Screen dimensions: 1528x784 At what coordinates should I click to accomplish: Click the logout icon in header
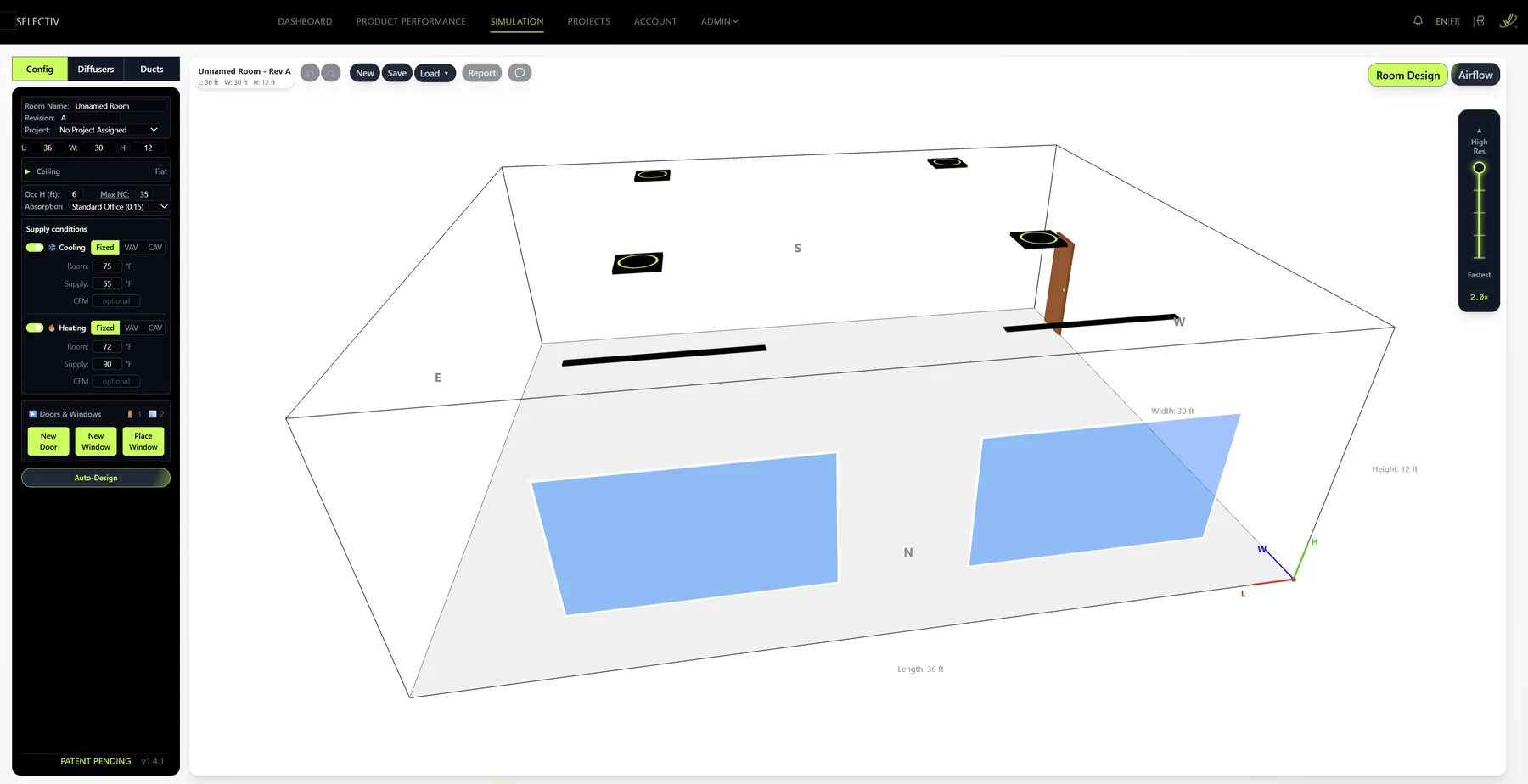pos(1479,21)
